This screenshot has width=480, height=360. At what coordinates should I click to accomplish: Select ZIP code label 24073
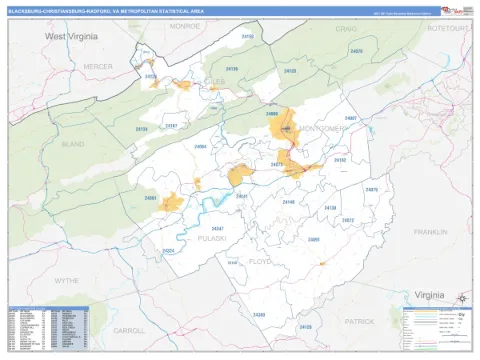[277, 164]
